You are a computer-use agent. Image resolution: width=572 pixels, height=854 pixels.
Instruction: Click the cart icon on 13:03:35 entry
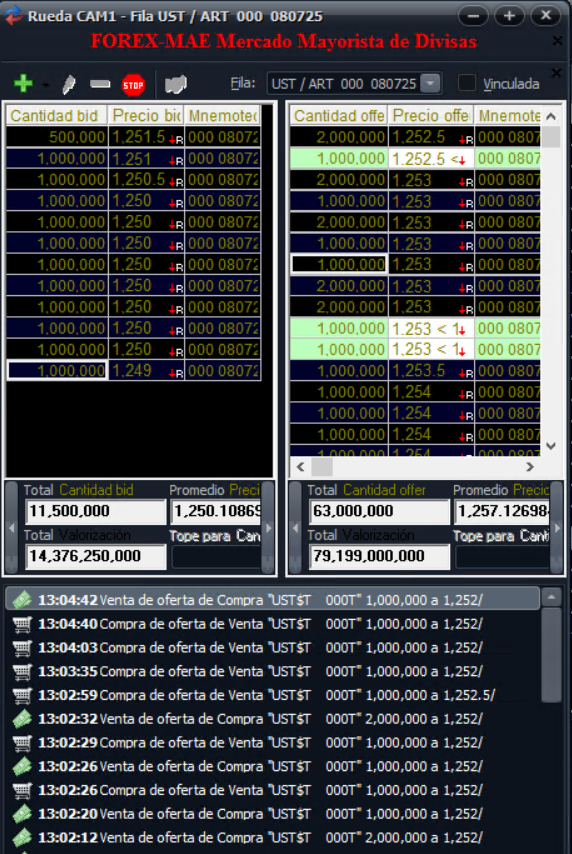click(x=22, y=672)
